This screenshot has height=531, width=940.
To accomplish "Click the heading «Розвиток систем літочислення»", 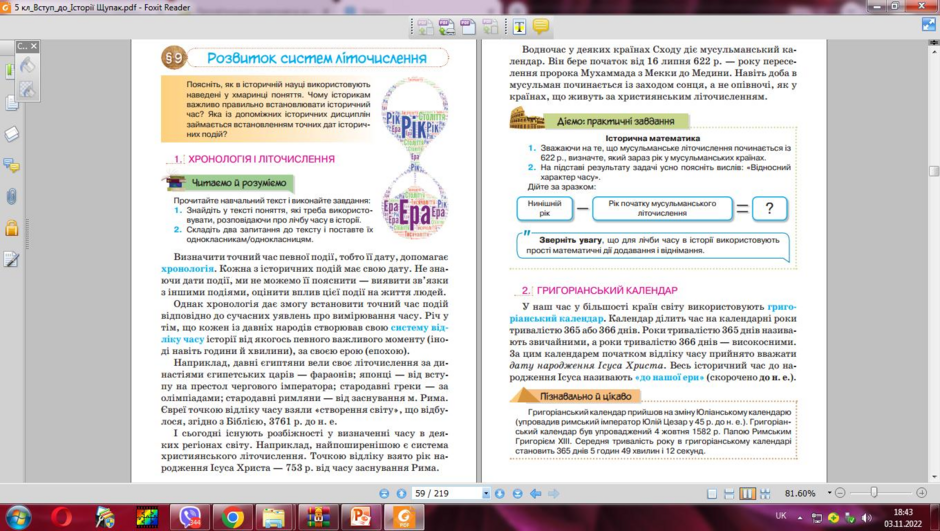I will pyautogui.click(x=317, y=58).
